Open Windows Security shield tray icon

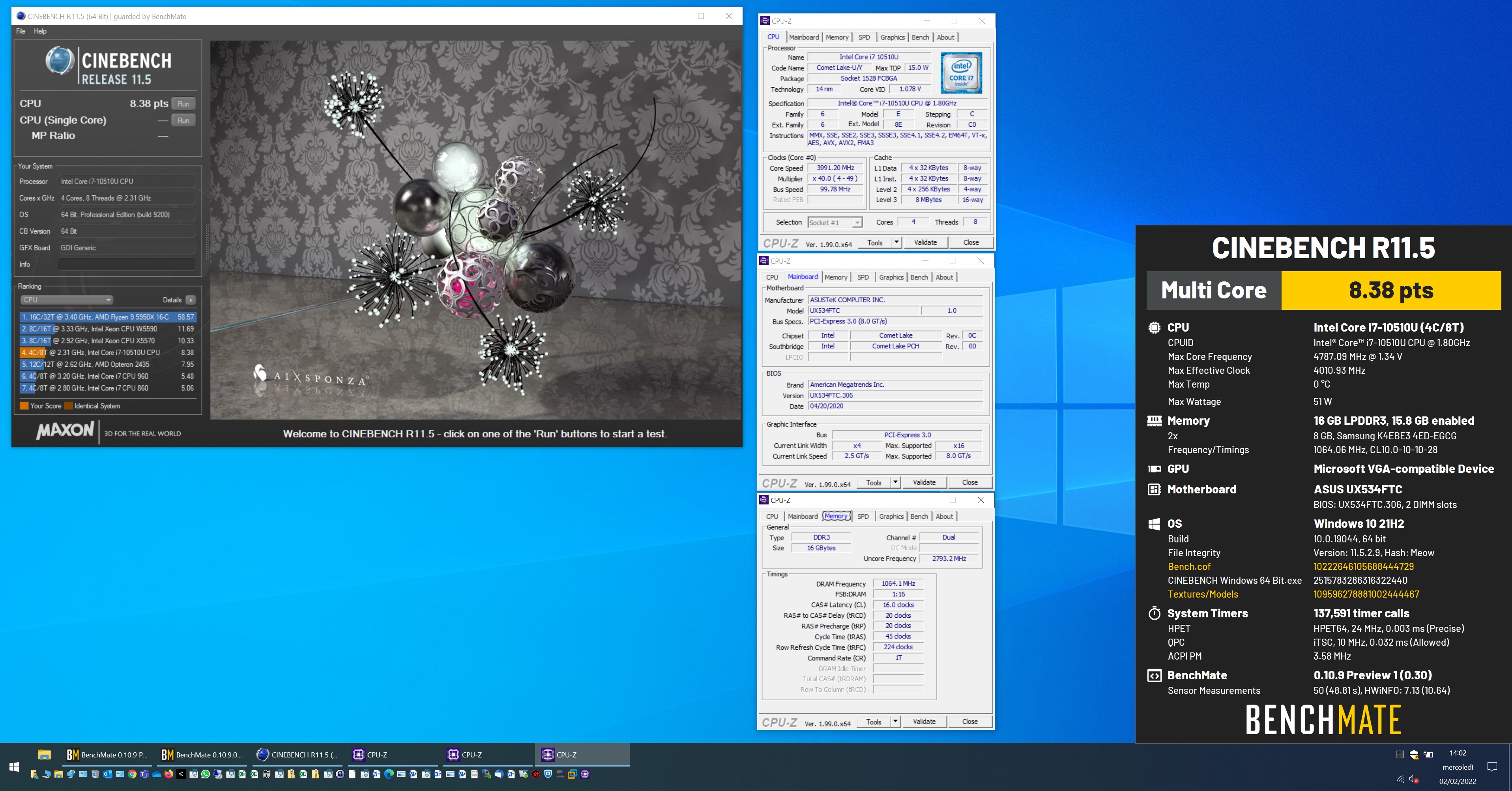click(1414, 755)
